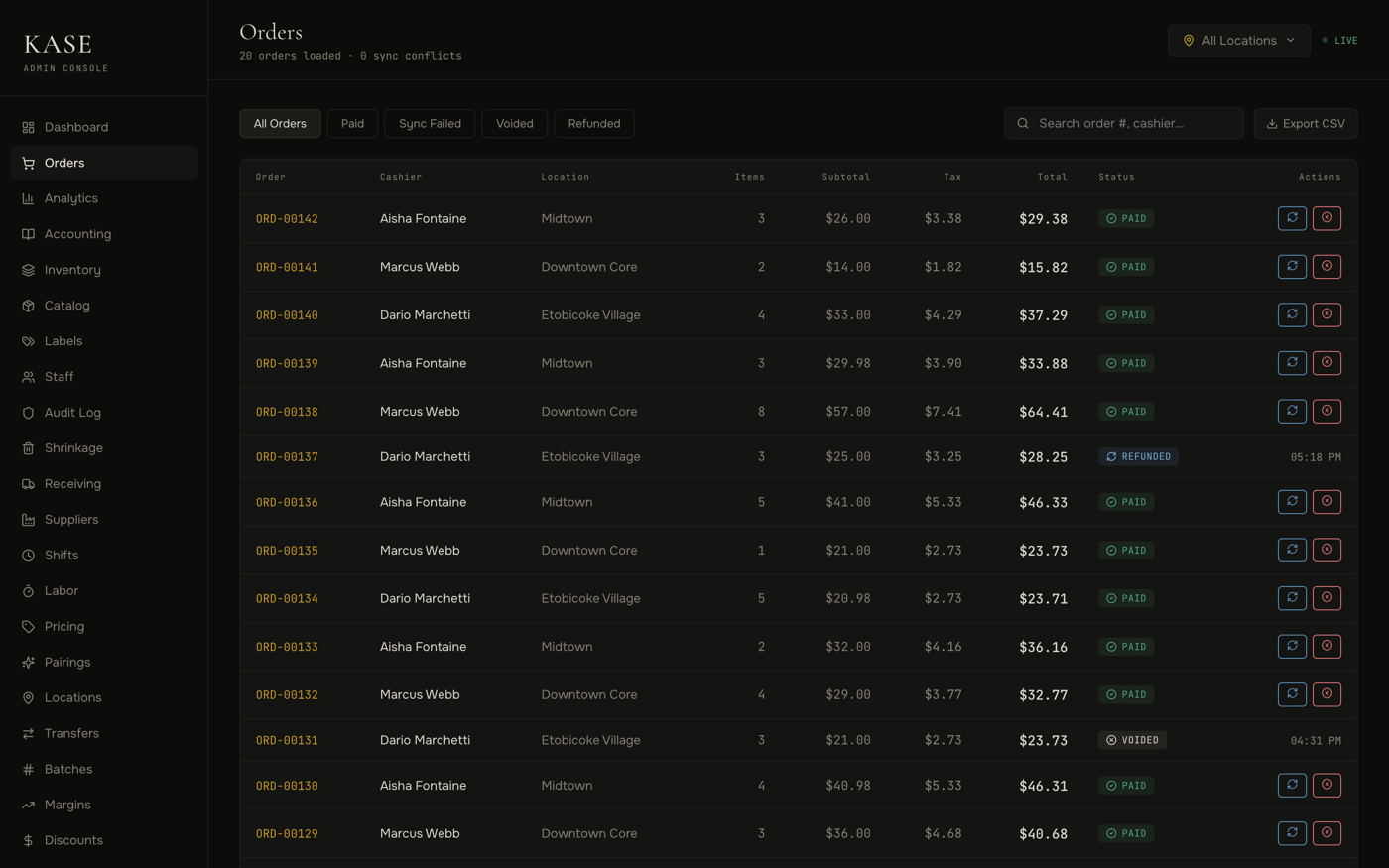This screenshot has height=868, width=1389.
Task: Select the All Orders filter tab
Action: pyautogui.click(x=280, y=123)
